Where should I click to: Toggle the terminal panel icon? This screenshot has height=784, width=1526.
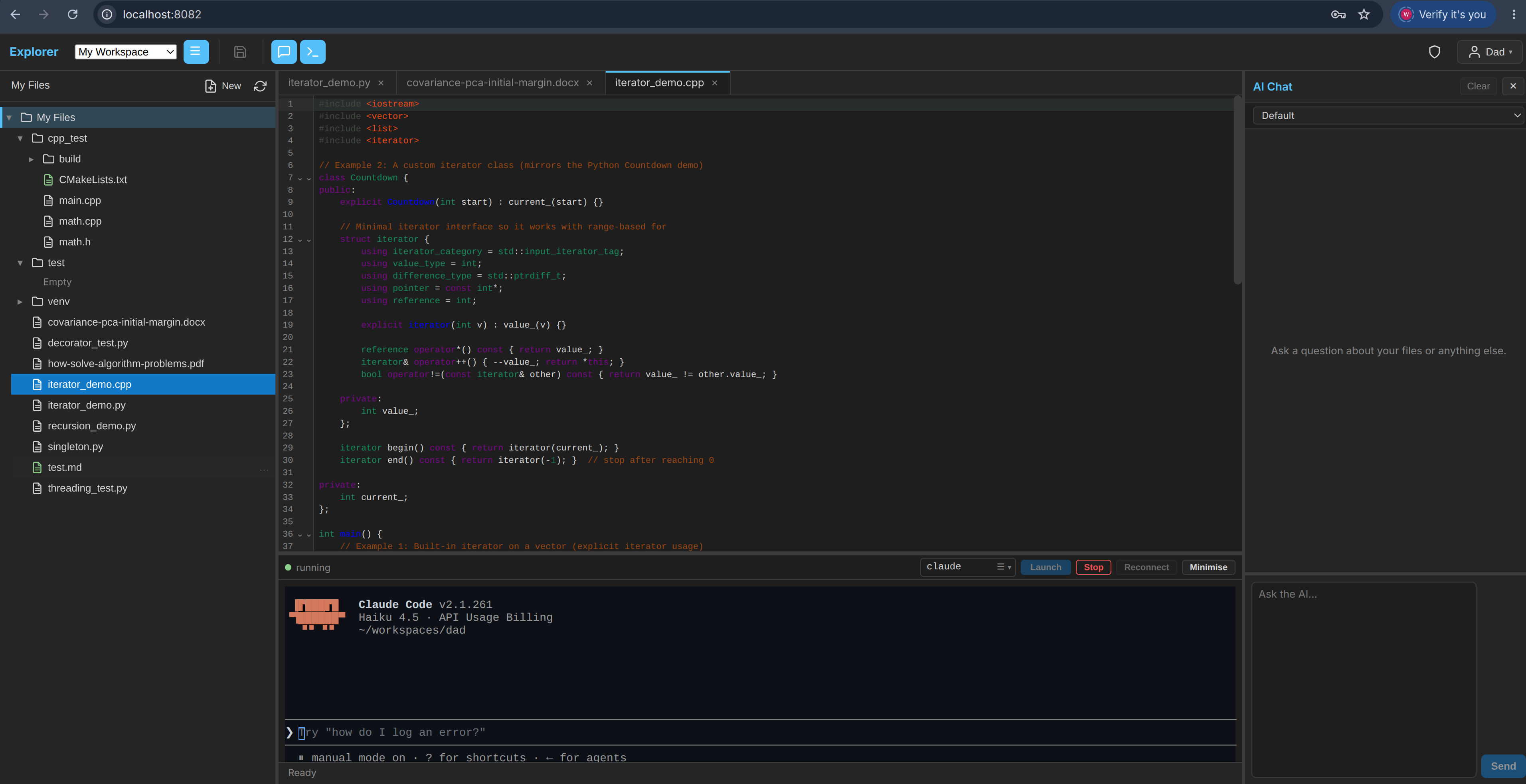(x=313, y=51)
